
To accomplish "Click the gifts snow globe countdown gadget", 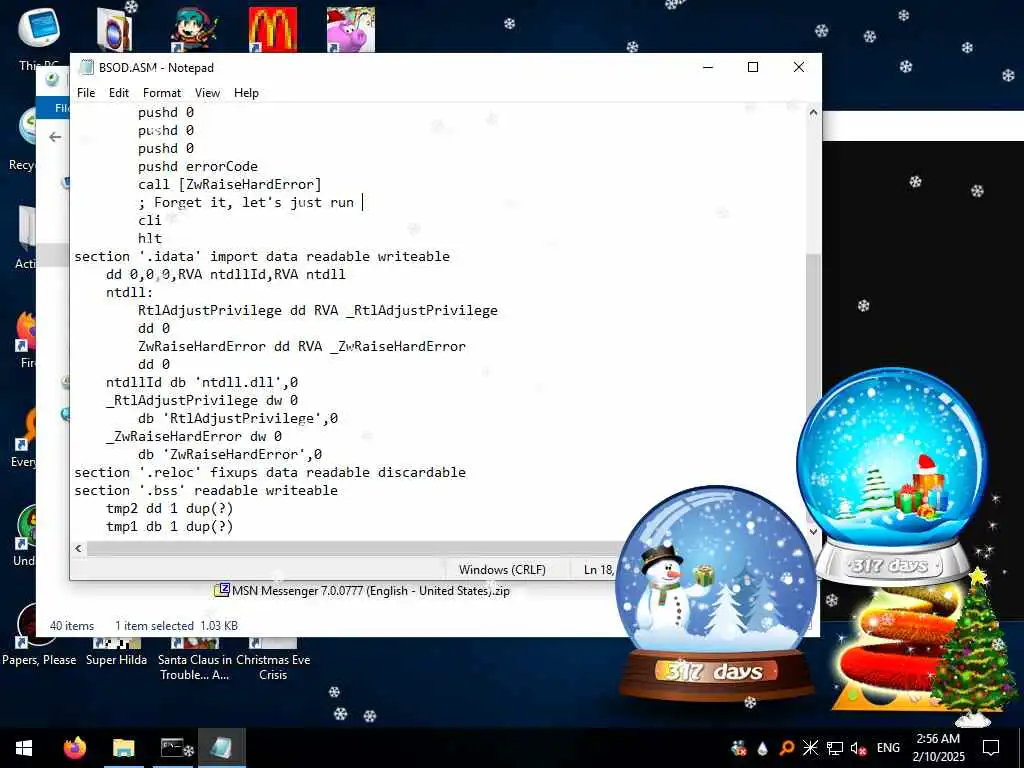I will (891, 473).
